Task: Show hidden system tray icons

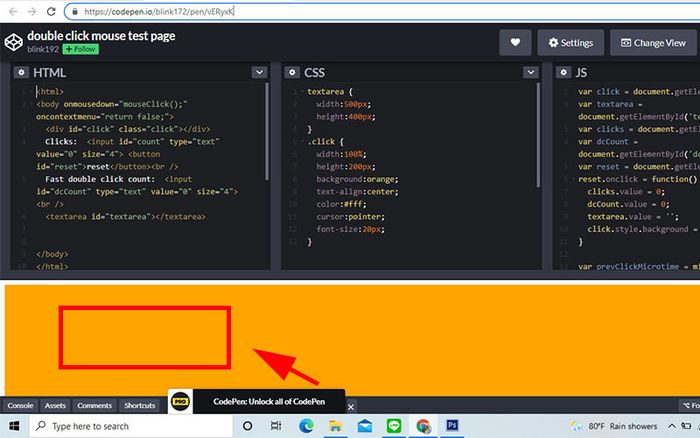Action: [671, 426]
